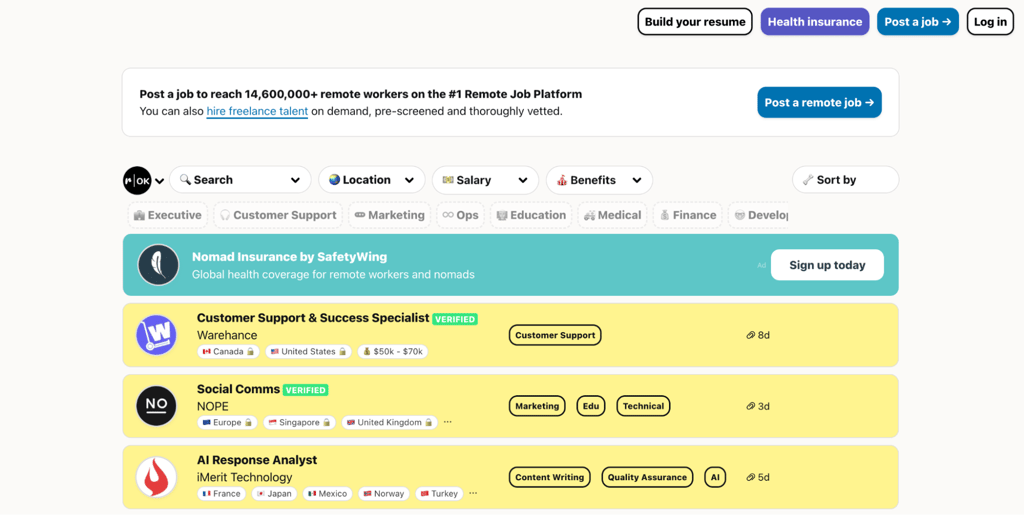Click the Health insurance button
The image size is (1024, 515).
point(815,22)
